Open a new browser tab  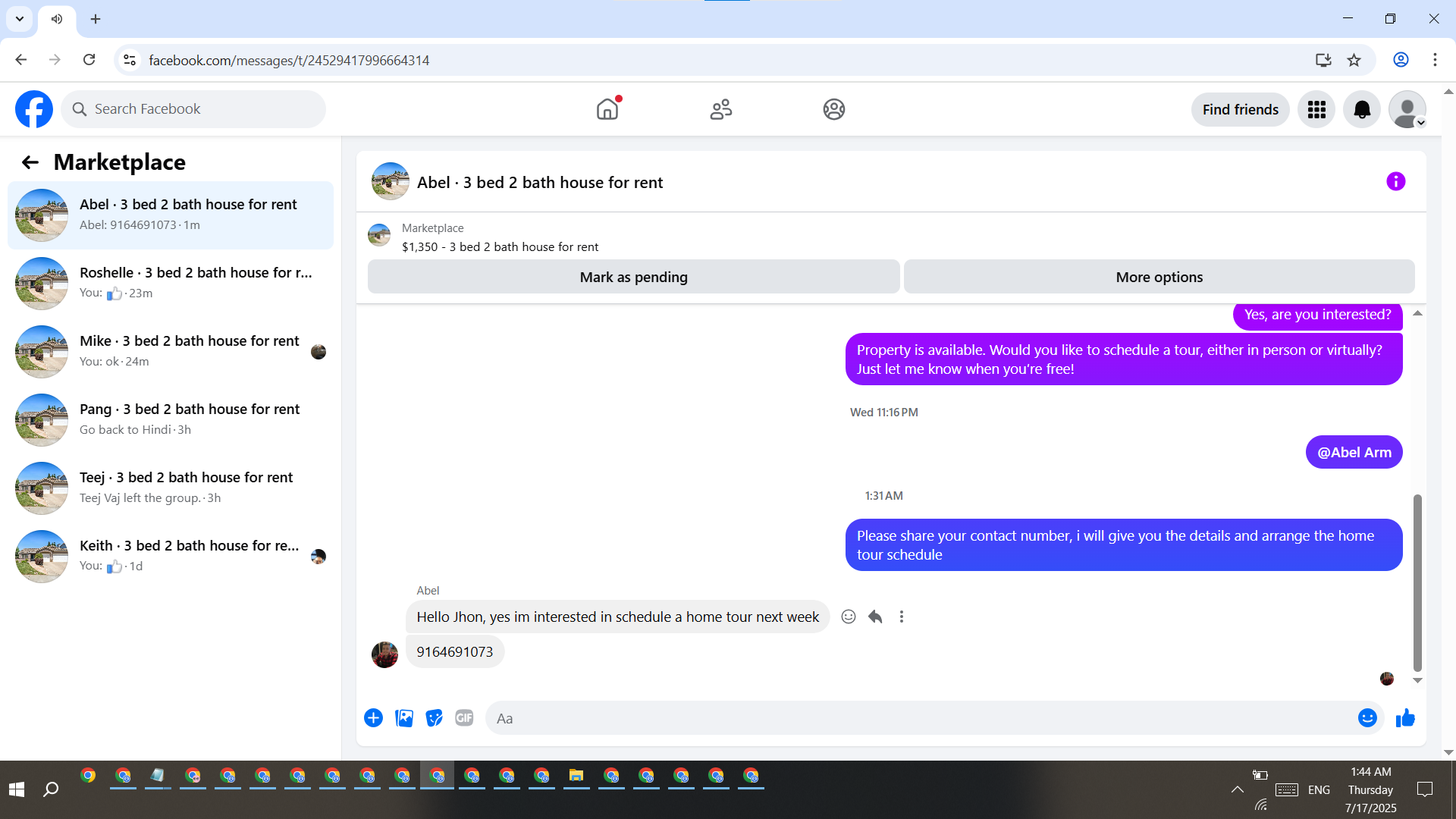[x=96, y=19]
